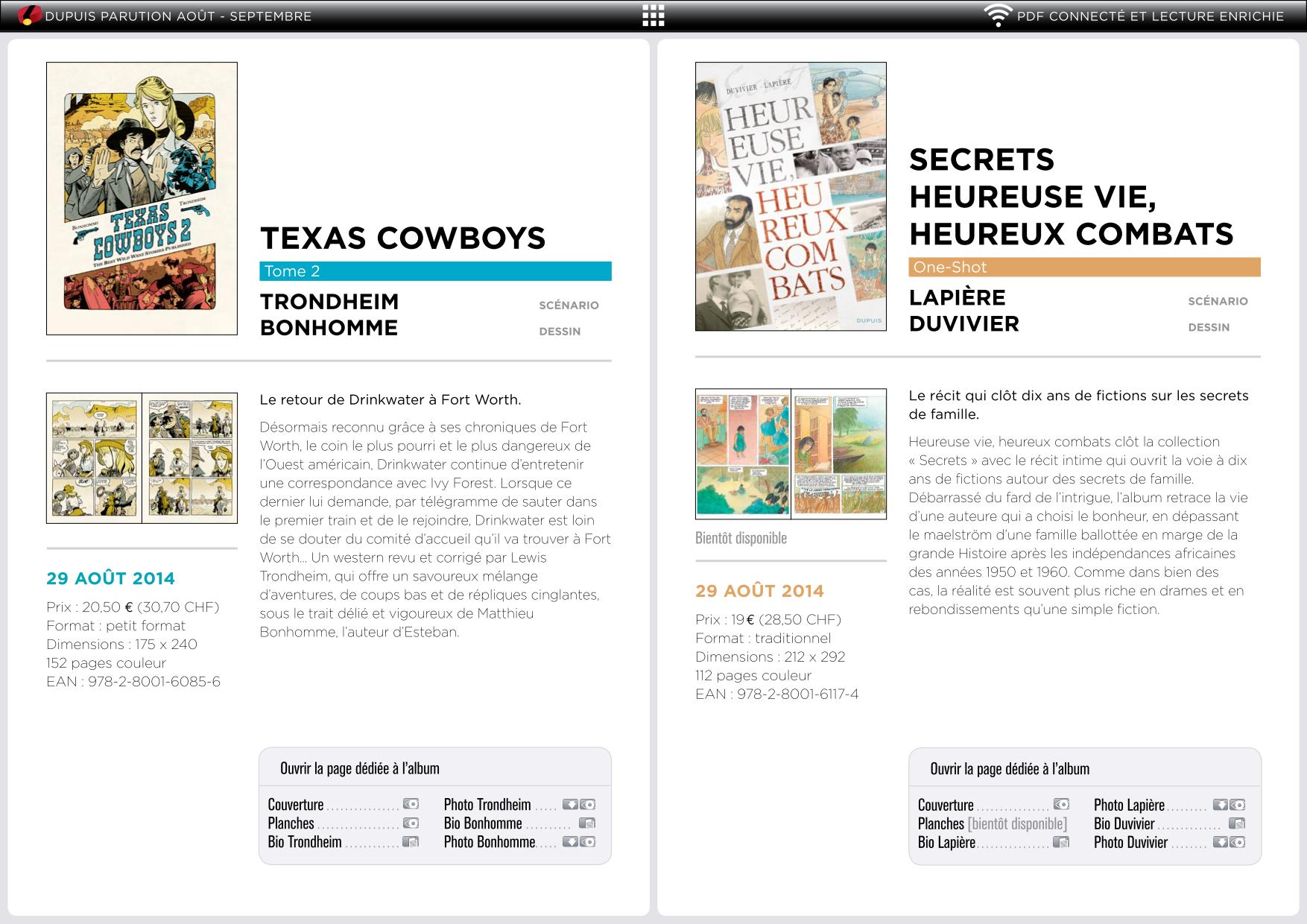This screenshot has width=1307, height=924.
Task: Open Texas Cowboys sample pages preview
Action: 142,458
